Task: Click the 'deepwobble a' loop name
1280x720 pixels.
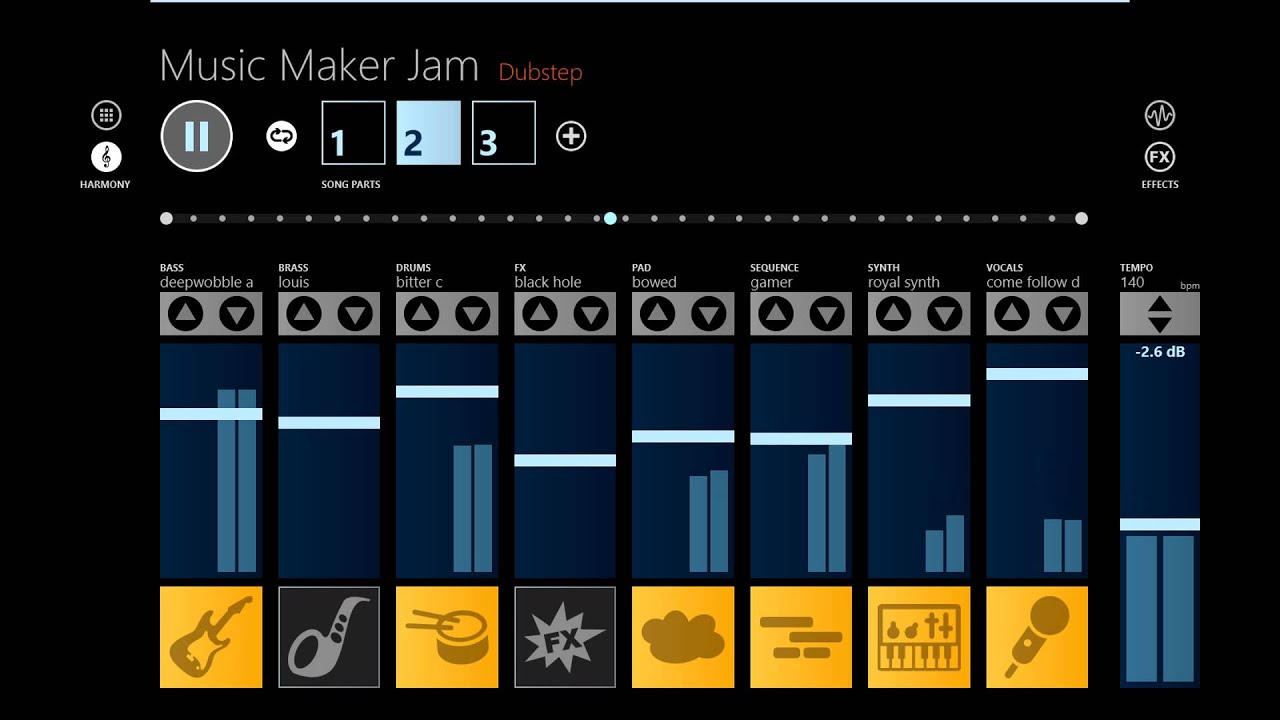Action: [206, 282]
